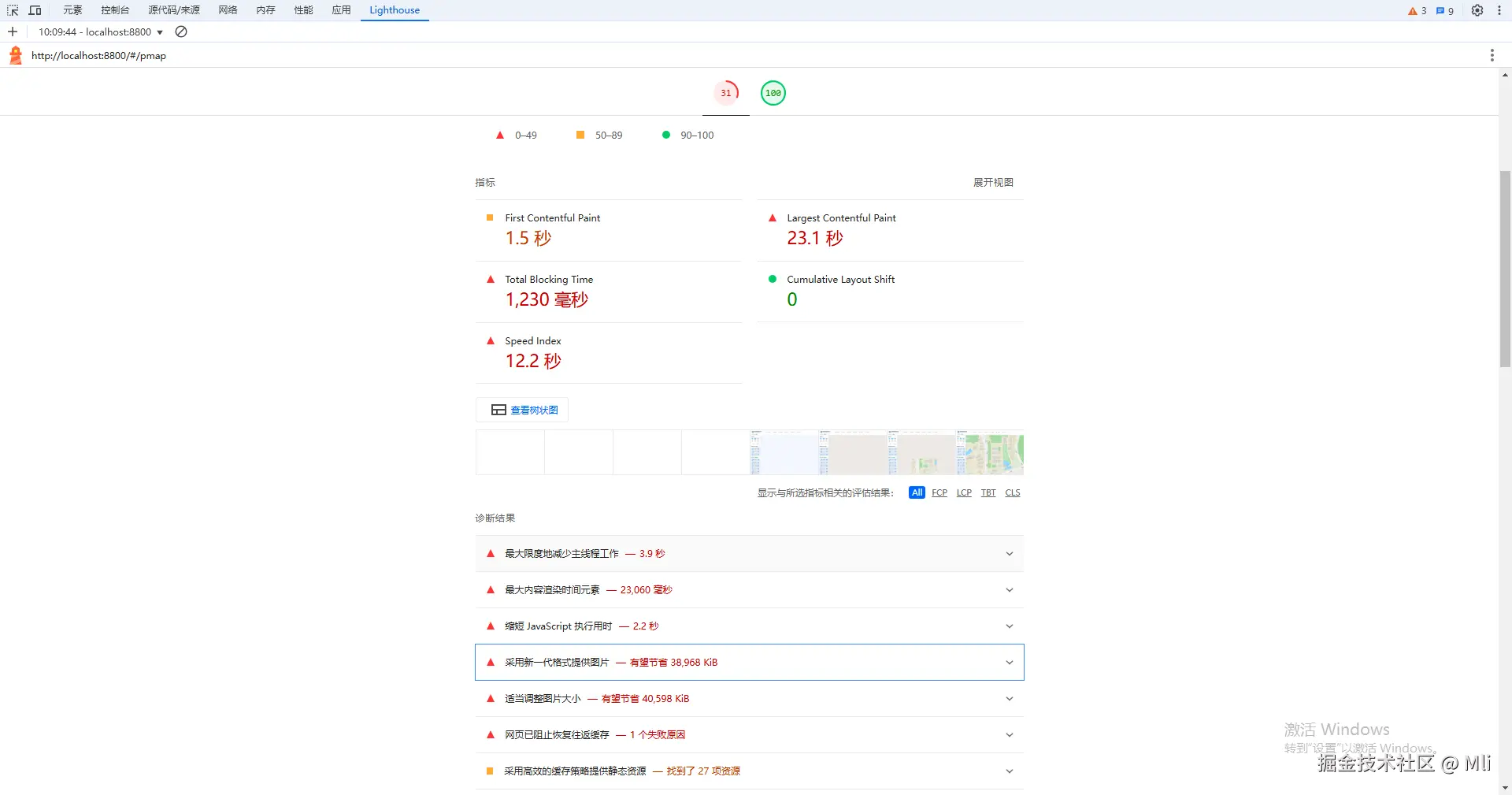Screen dimensions: 1512x795
Task: Click the 1,230 毫秒 blocking time value
Action: pos(547,299)
